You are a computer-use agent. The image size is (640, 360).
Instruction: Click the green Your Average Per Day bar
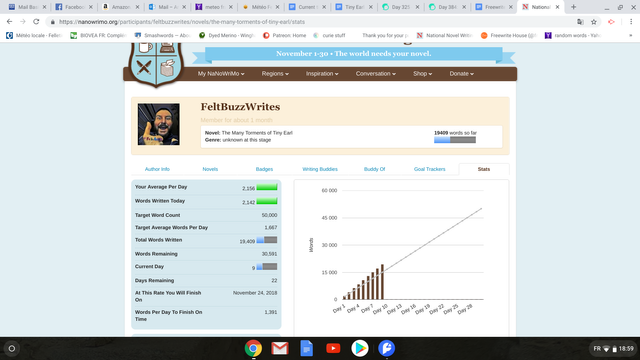click(267, 187)
